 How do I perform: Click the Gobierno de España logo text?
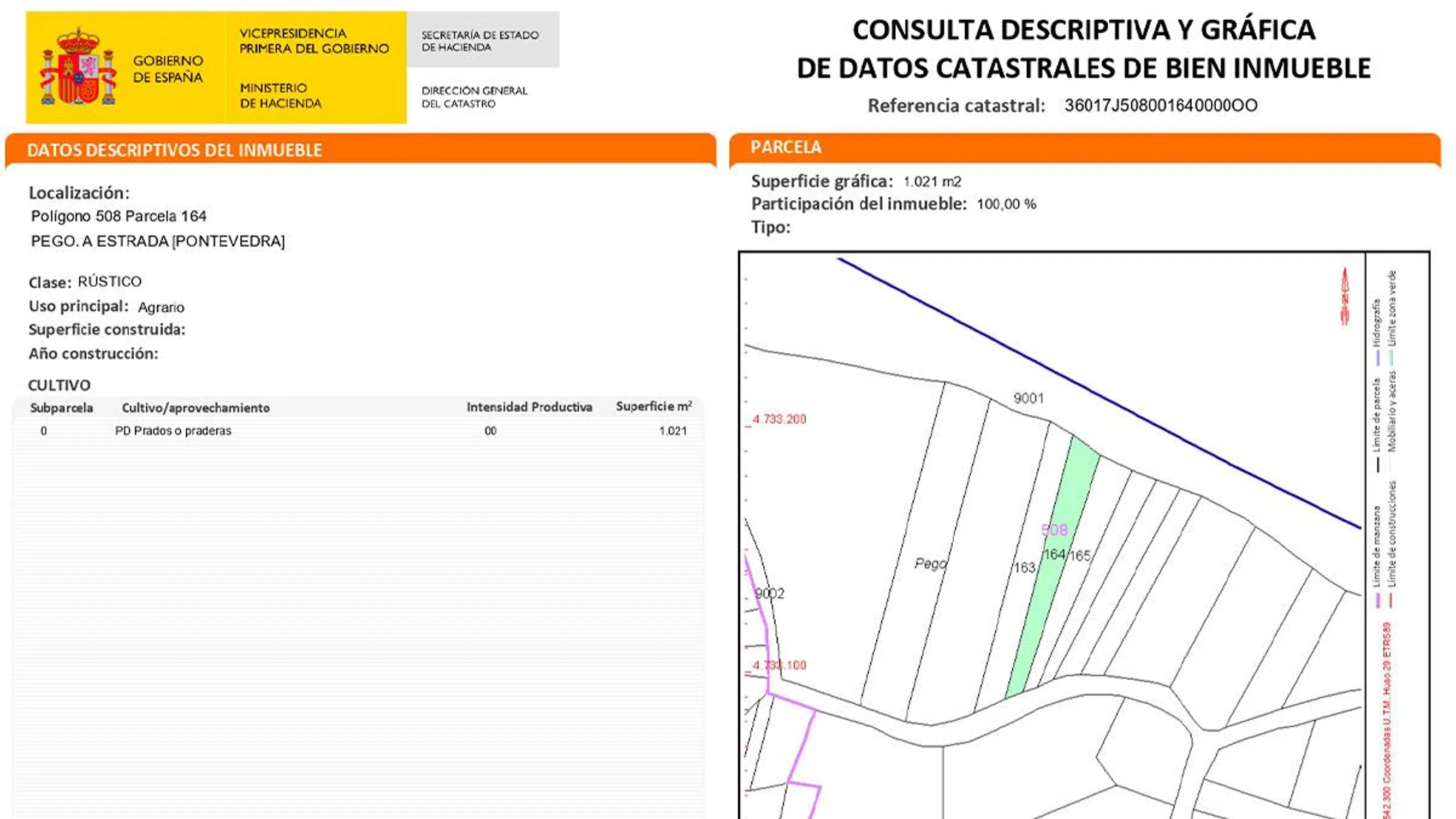[168, 69]
